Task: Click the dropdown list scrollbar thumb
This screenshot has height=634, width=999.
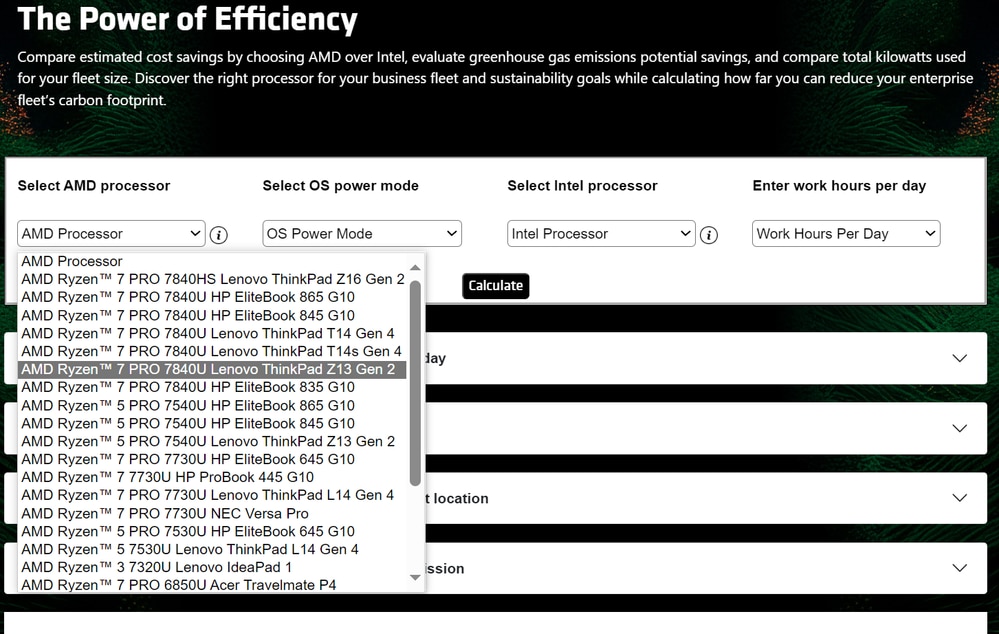Action: click(x=415, y=382)
